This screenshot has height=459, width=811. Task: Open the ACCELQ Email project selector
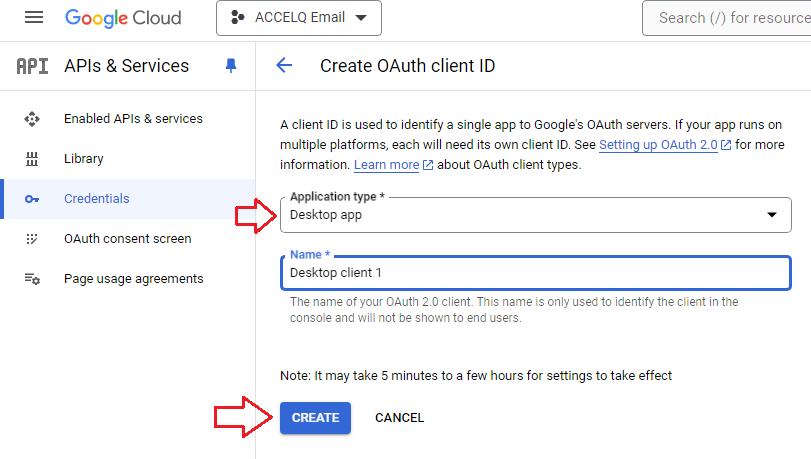pyautogui.click(x=299, y=18)
